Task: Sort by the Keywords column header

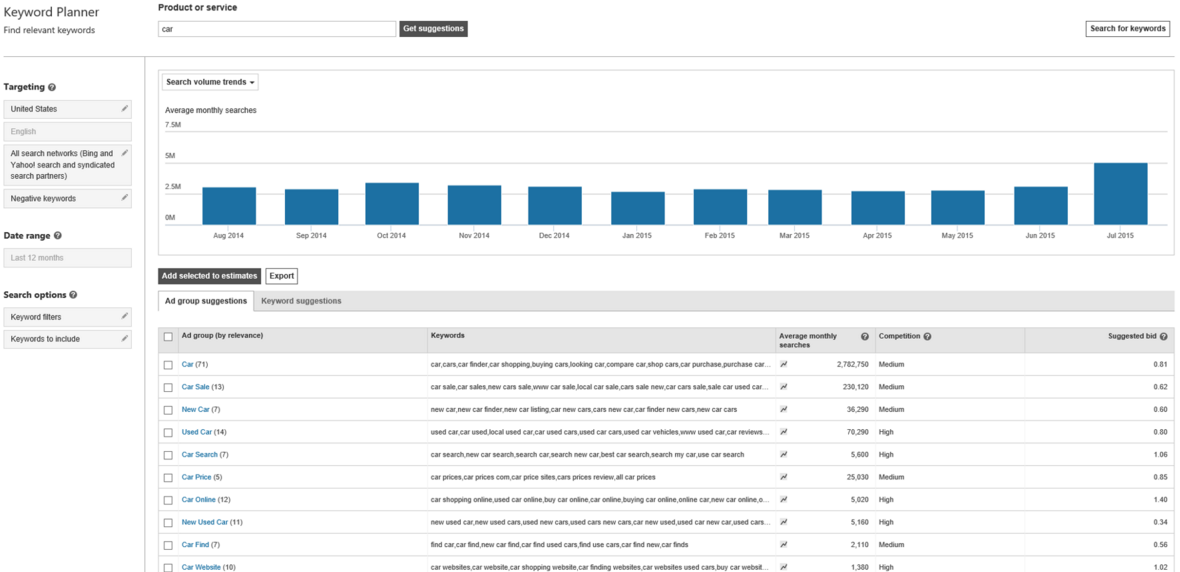Action: (447, 335)
